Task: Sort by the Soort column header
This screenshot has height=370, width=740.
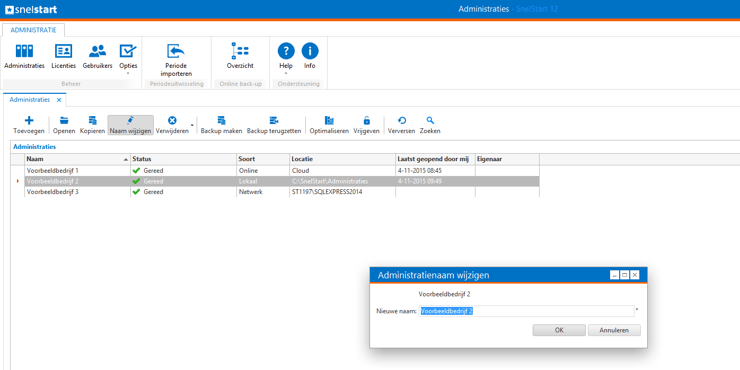Action: [263, 160]
